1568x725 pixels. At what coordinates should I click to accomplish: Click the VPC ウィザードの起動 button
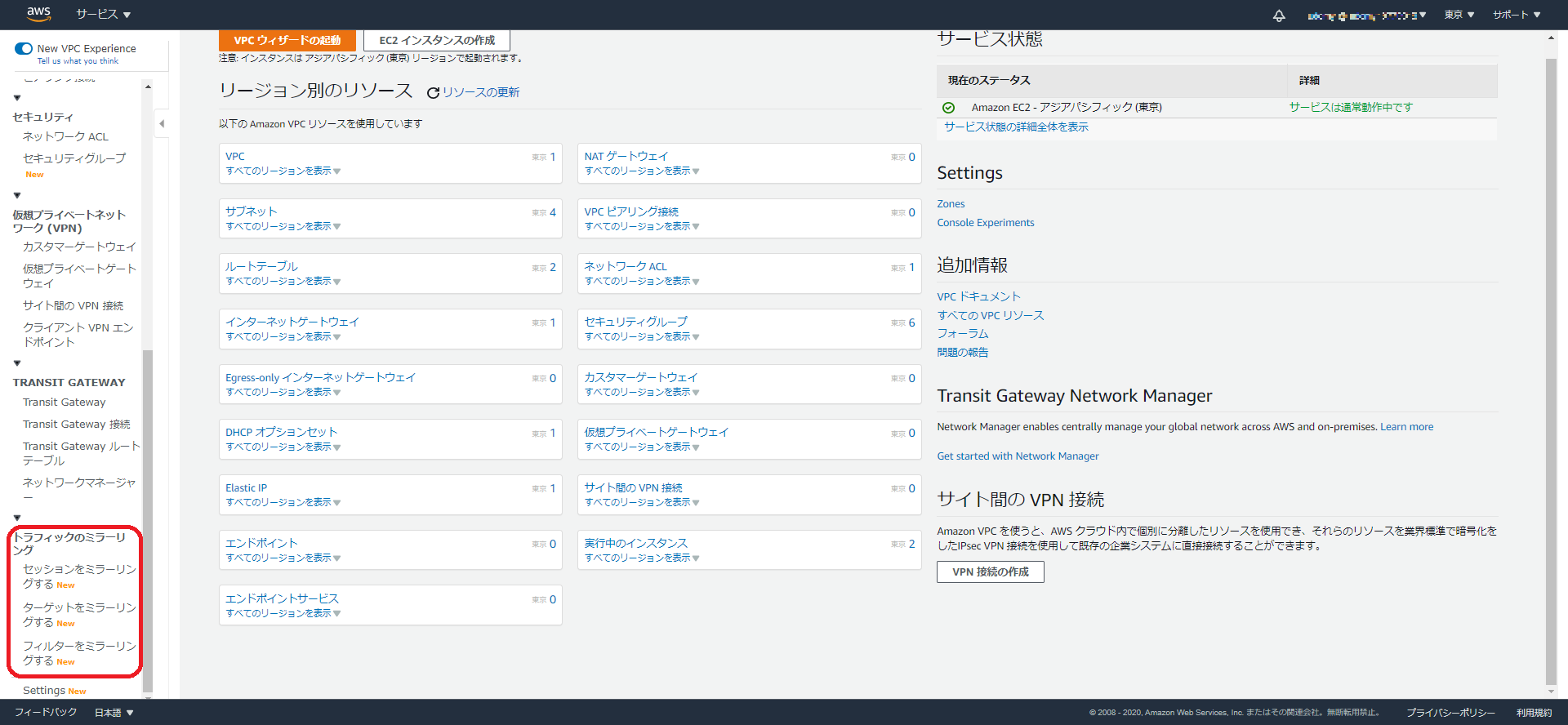[x=287, y=40]
